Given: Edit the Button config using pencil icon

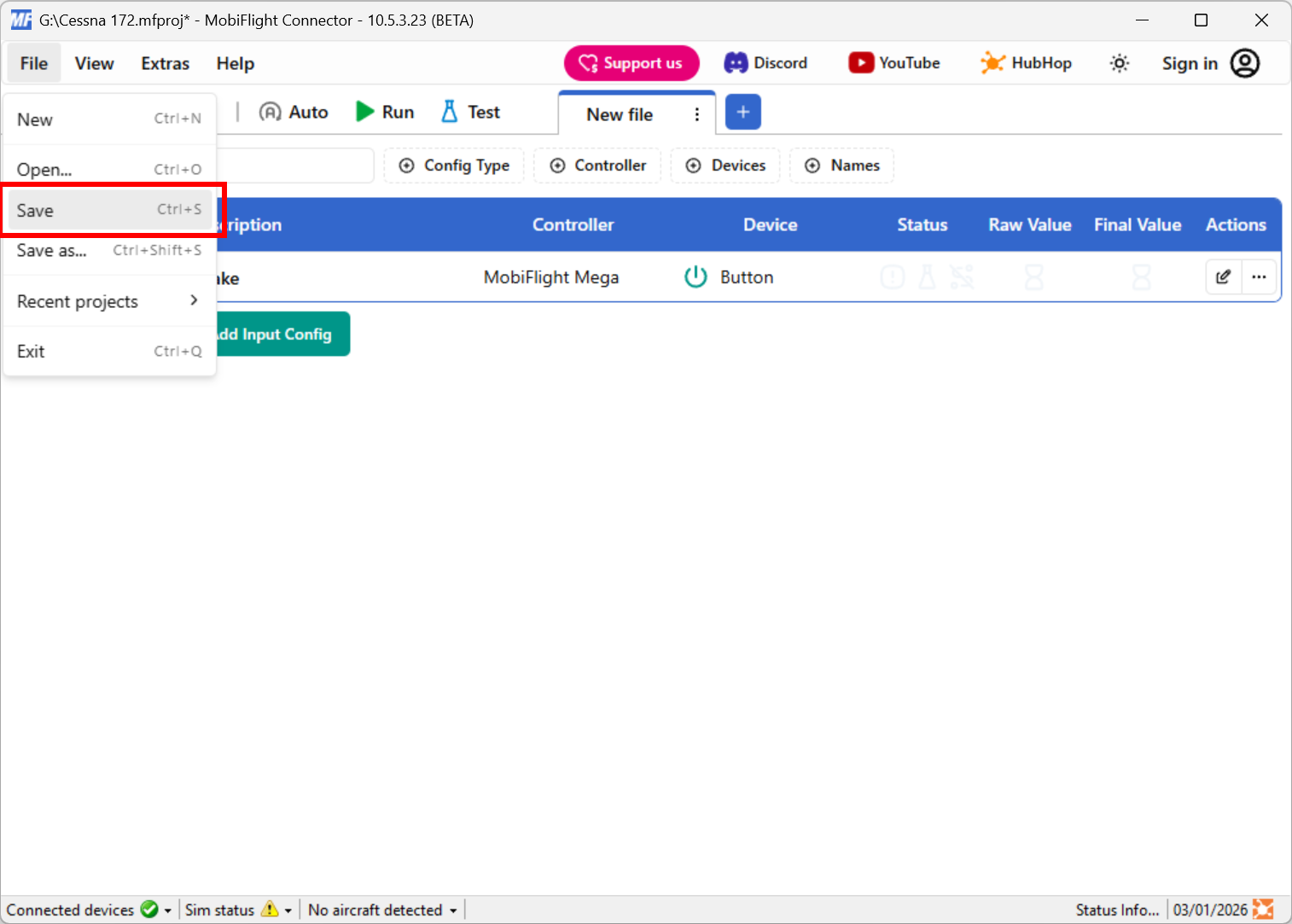Looking at the screenshot, I should [1223, 276].
